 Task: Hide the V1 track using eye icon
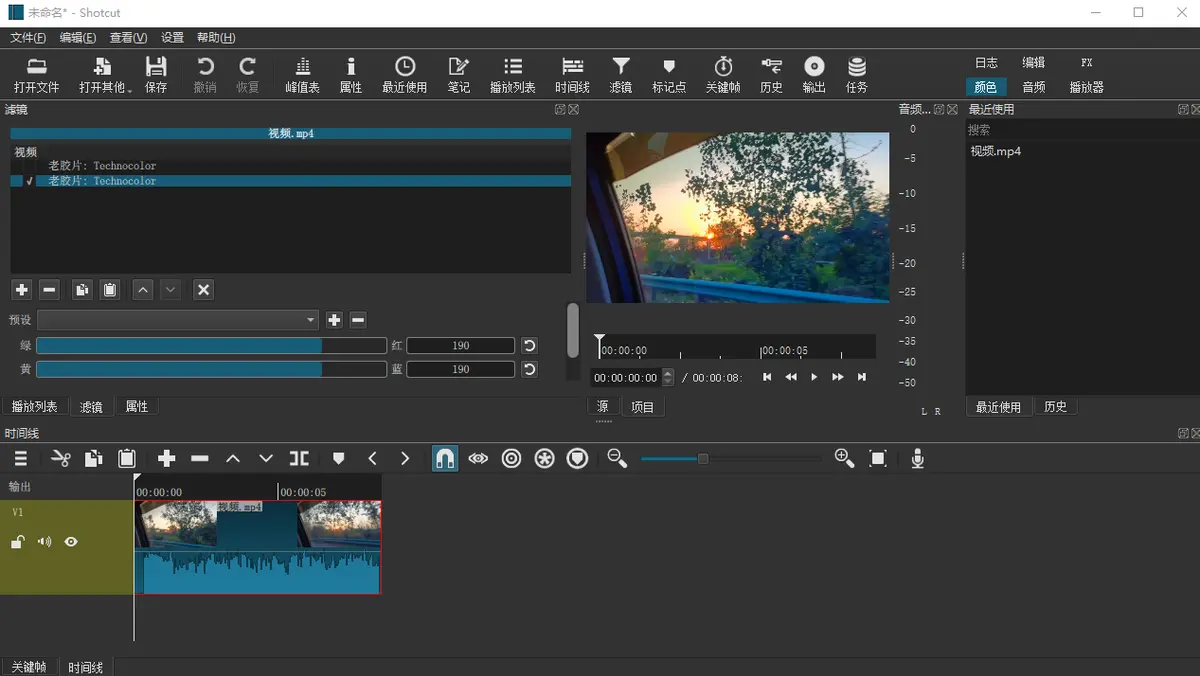click(x=71, y=542)
